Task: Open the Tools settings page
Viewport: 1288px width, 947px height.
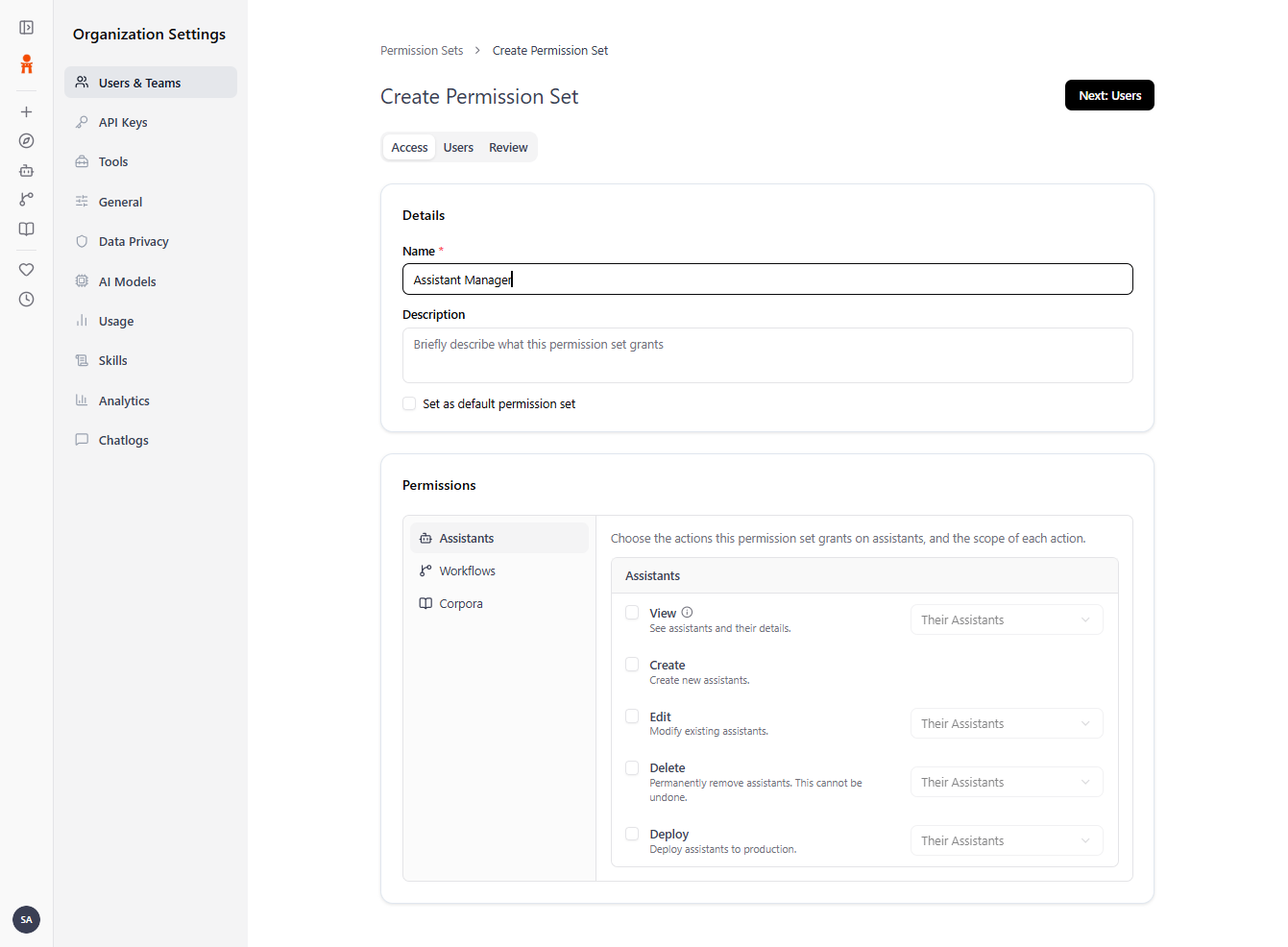Action: (151, 161)
